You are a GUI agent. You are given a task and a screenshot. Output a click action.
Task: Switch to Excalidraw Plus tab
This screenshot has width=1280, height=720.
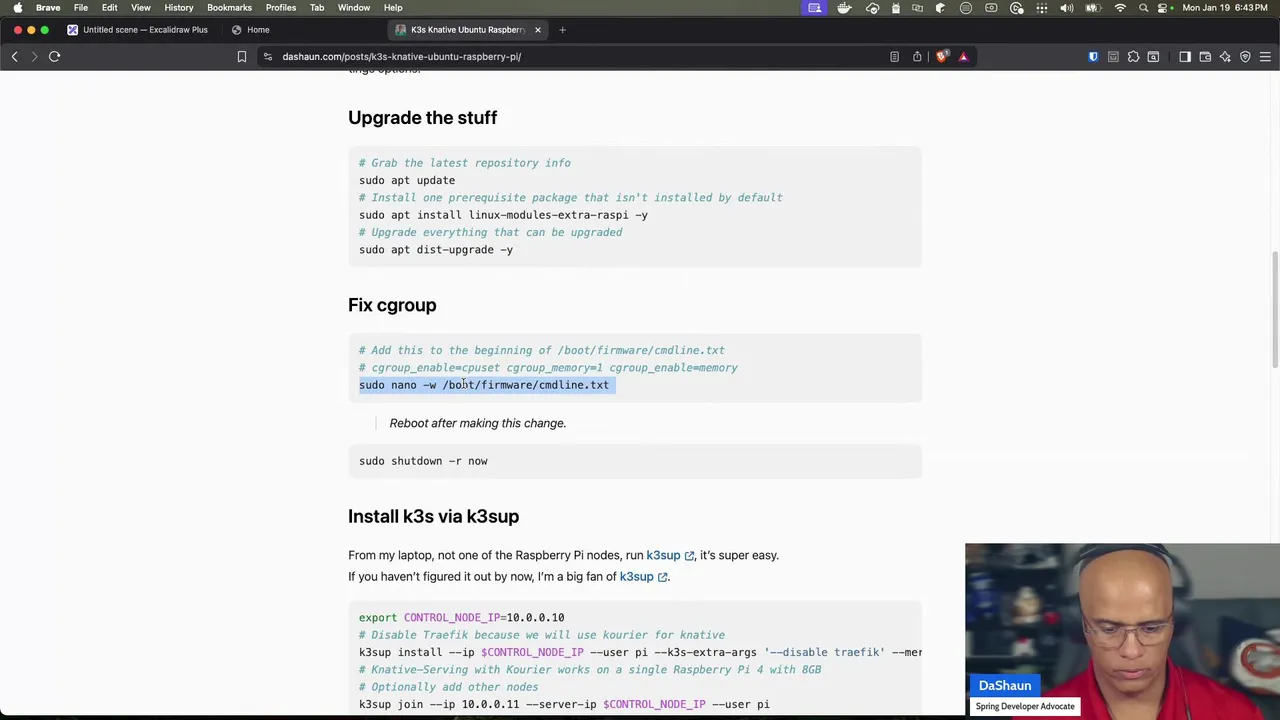click(x=136, y=30)
